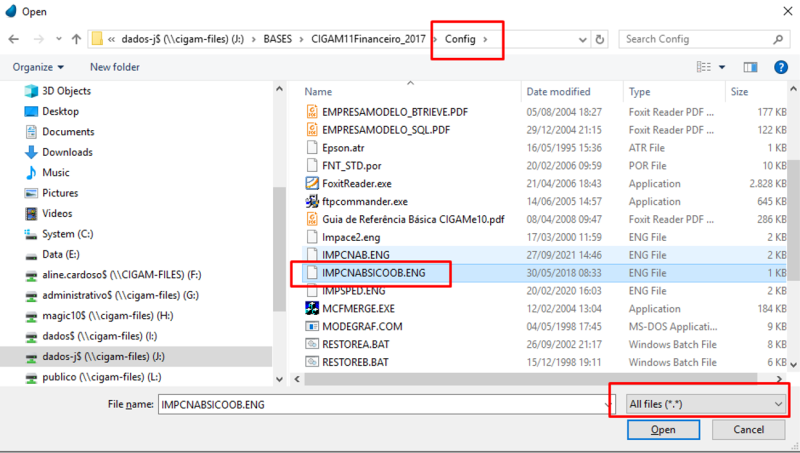Select the MCFMERGE.EXE application icon
This screenshot has height=453, width=800.
[x=312, y=308]
